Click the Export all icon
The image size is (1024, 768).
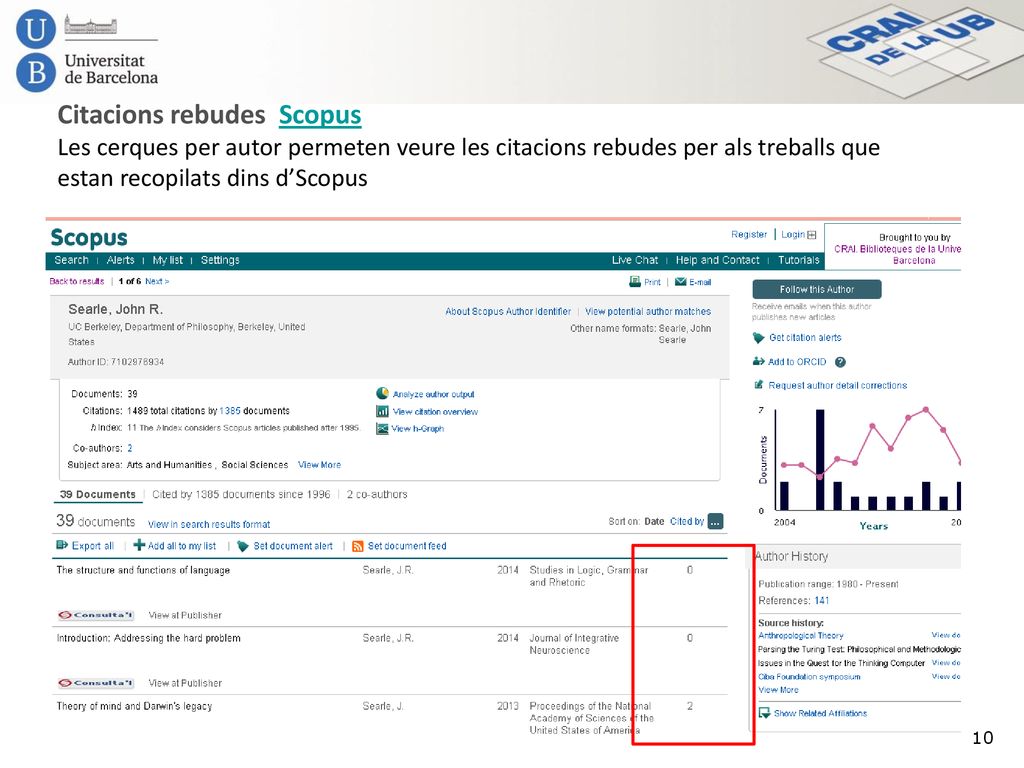62,545
